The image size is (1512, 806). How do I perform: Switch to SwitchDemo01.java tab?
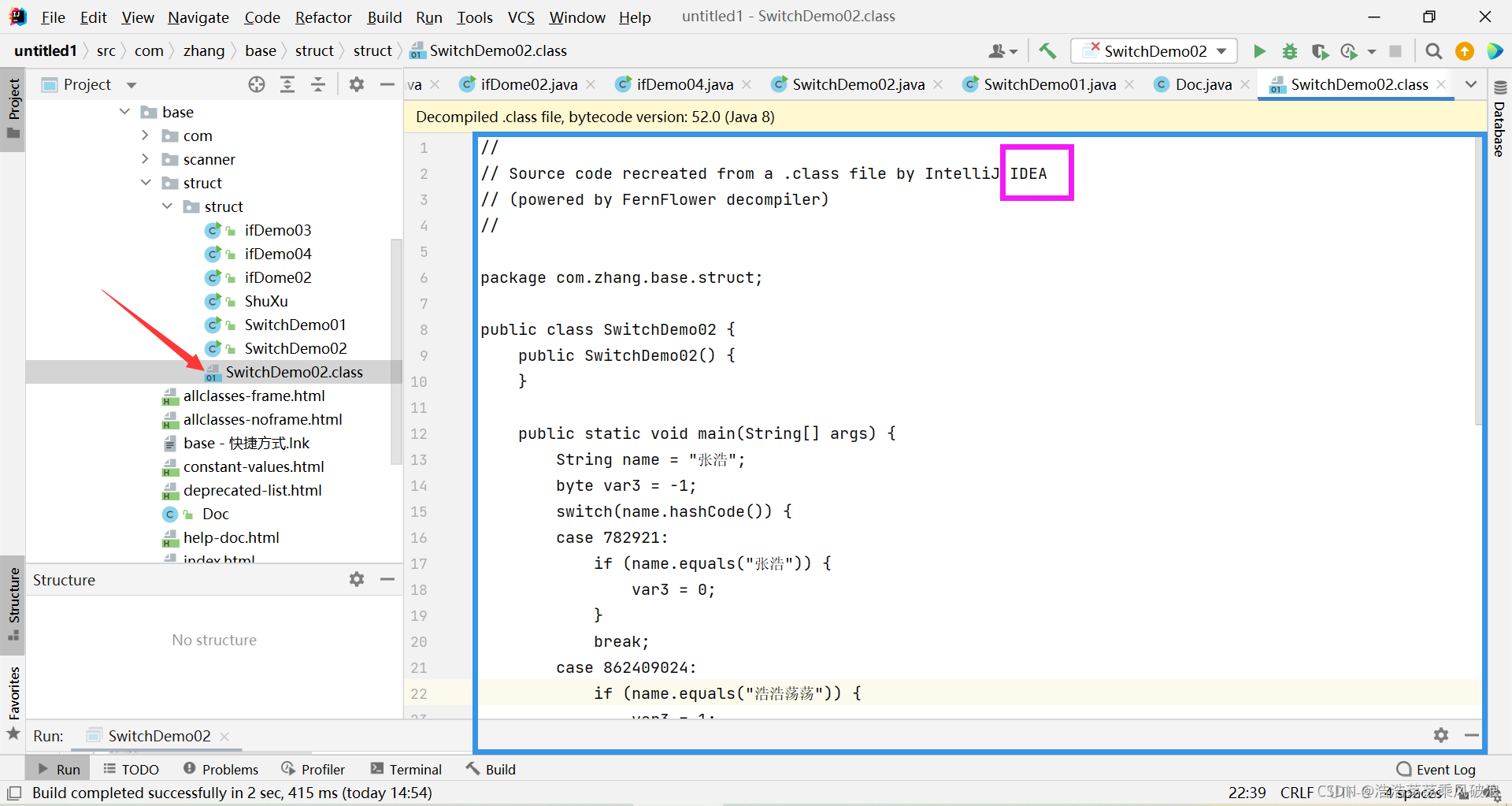point(1050,84)
